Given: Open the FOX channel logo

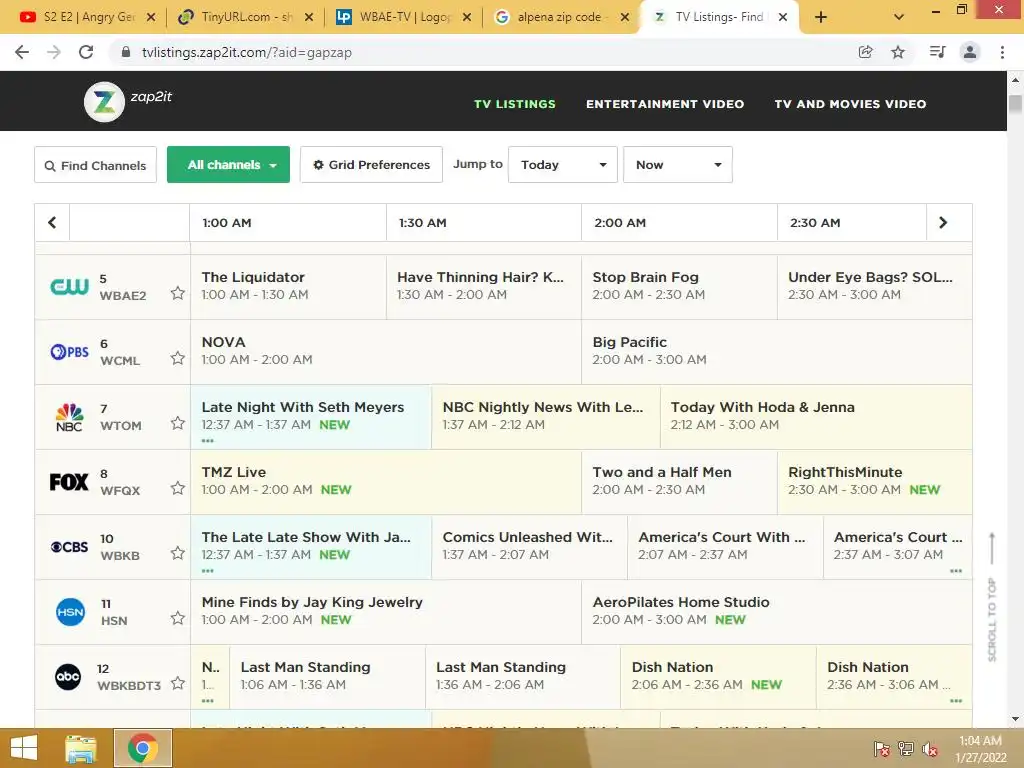Looking at the screenshot, I should pos(69,482).
